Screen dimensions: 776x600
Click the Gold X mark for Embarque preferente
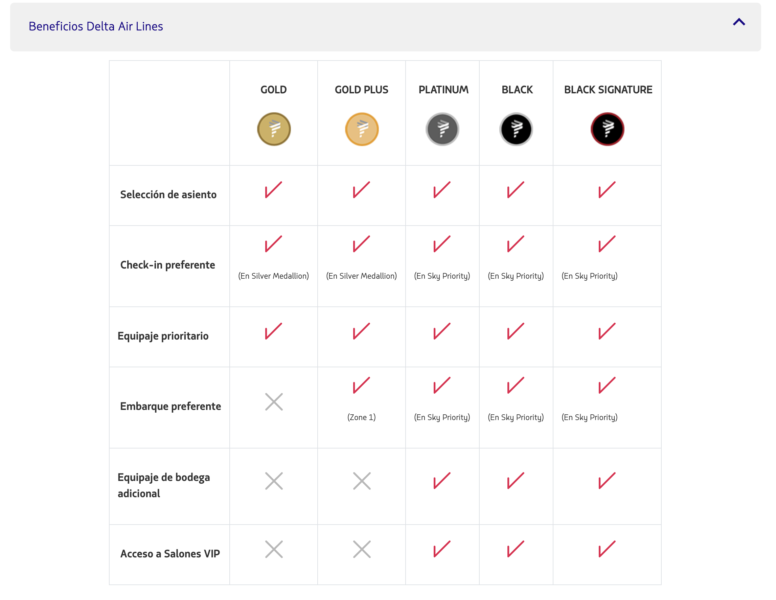click(274, 402)
